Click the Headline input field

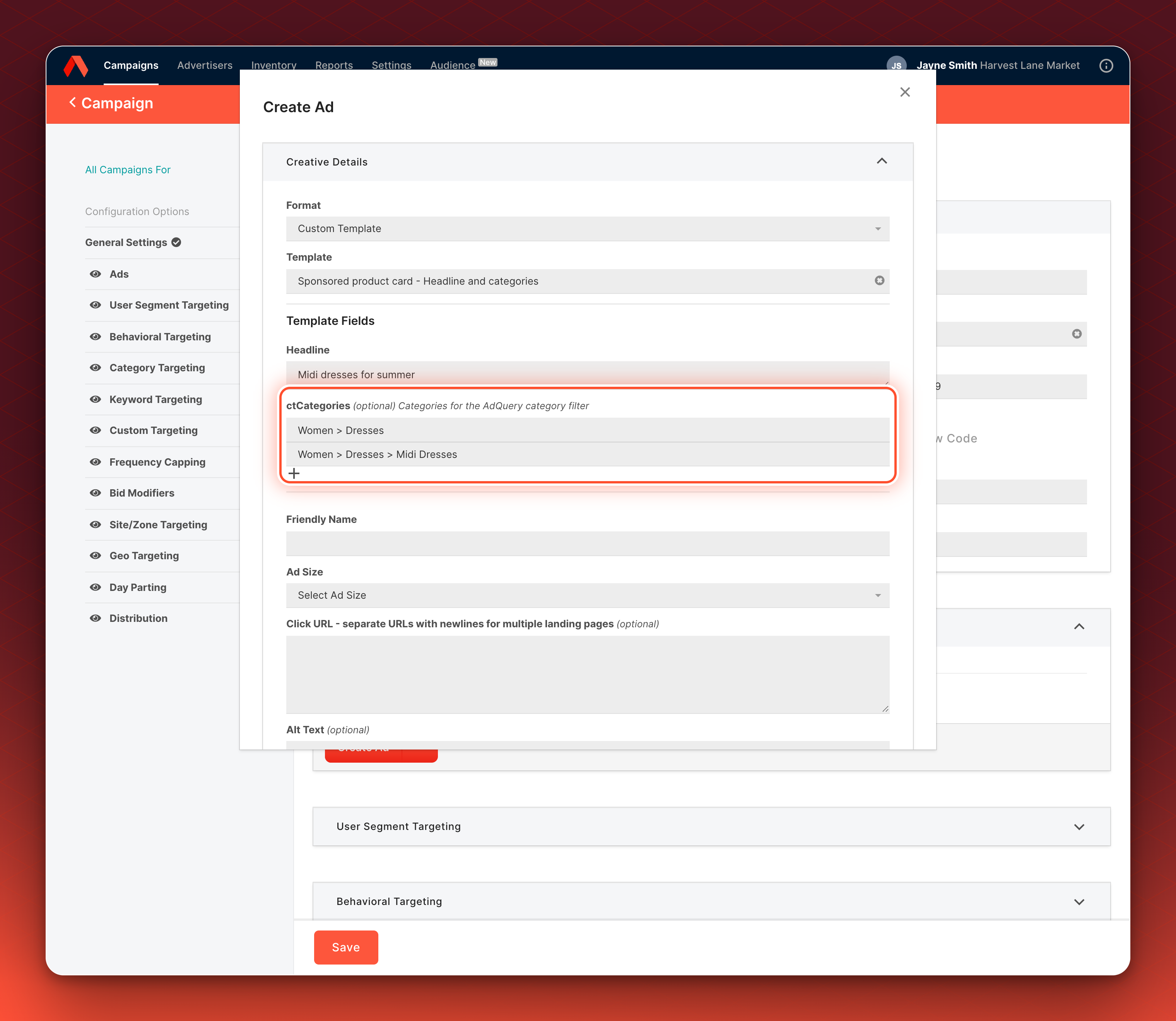pos(588,374)
